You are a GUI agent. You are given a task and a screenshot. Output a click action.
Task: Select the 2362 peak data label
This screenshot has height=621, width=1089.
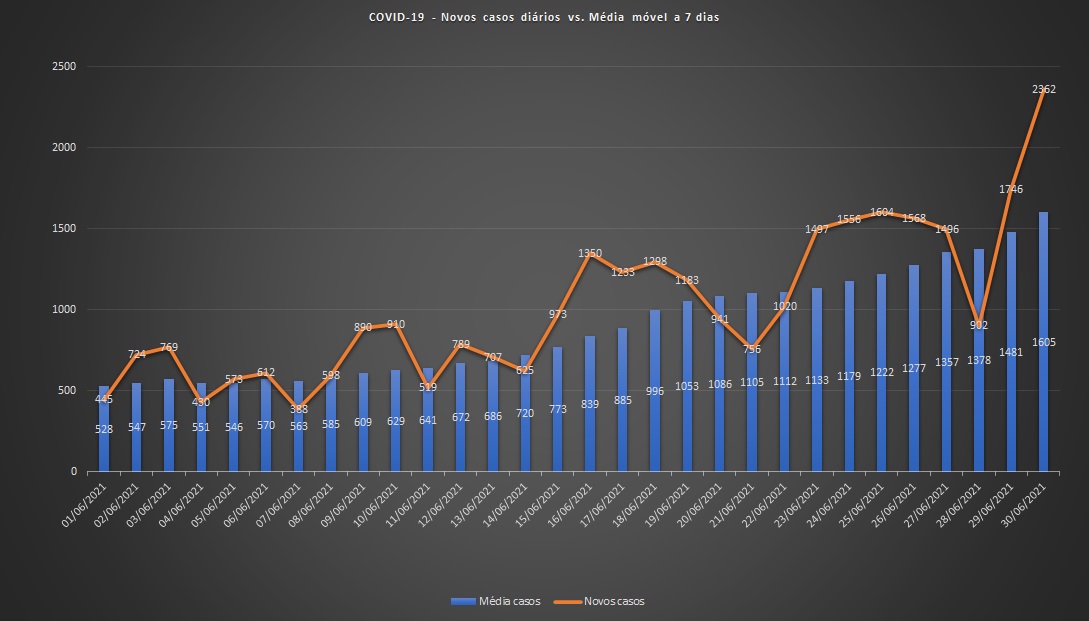click(x=1043, y=89)
